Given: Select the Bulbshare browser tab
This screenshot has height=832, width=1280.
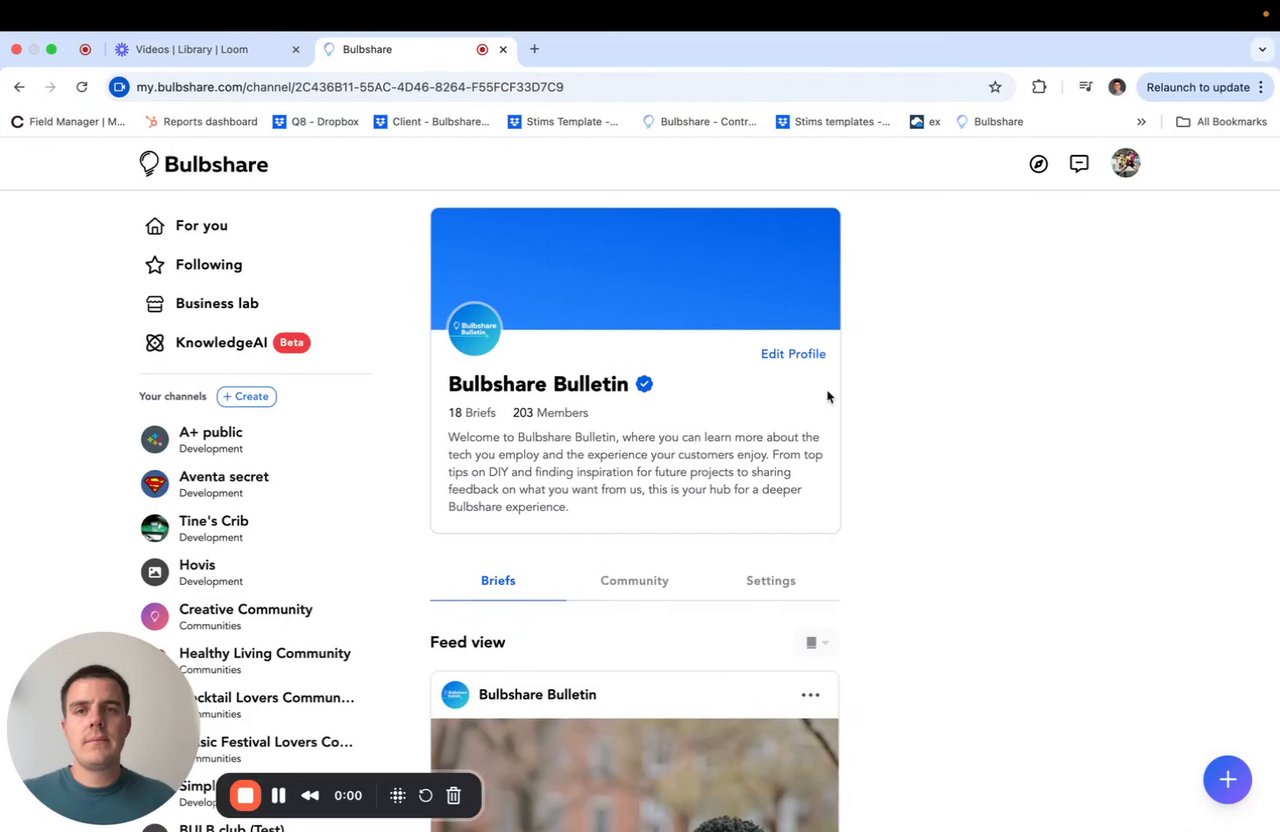Looking at the screenshot, I should pyautogui.click(x=417, y=49).
